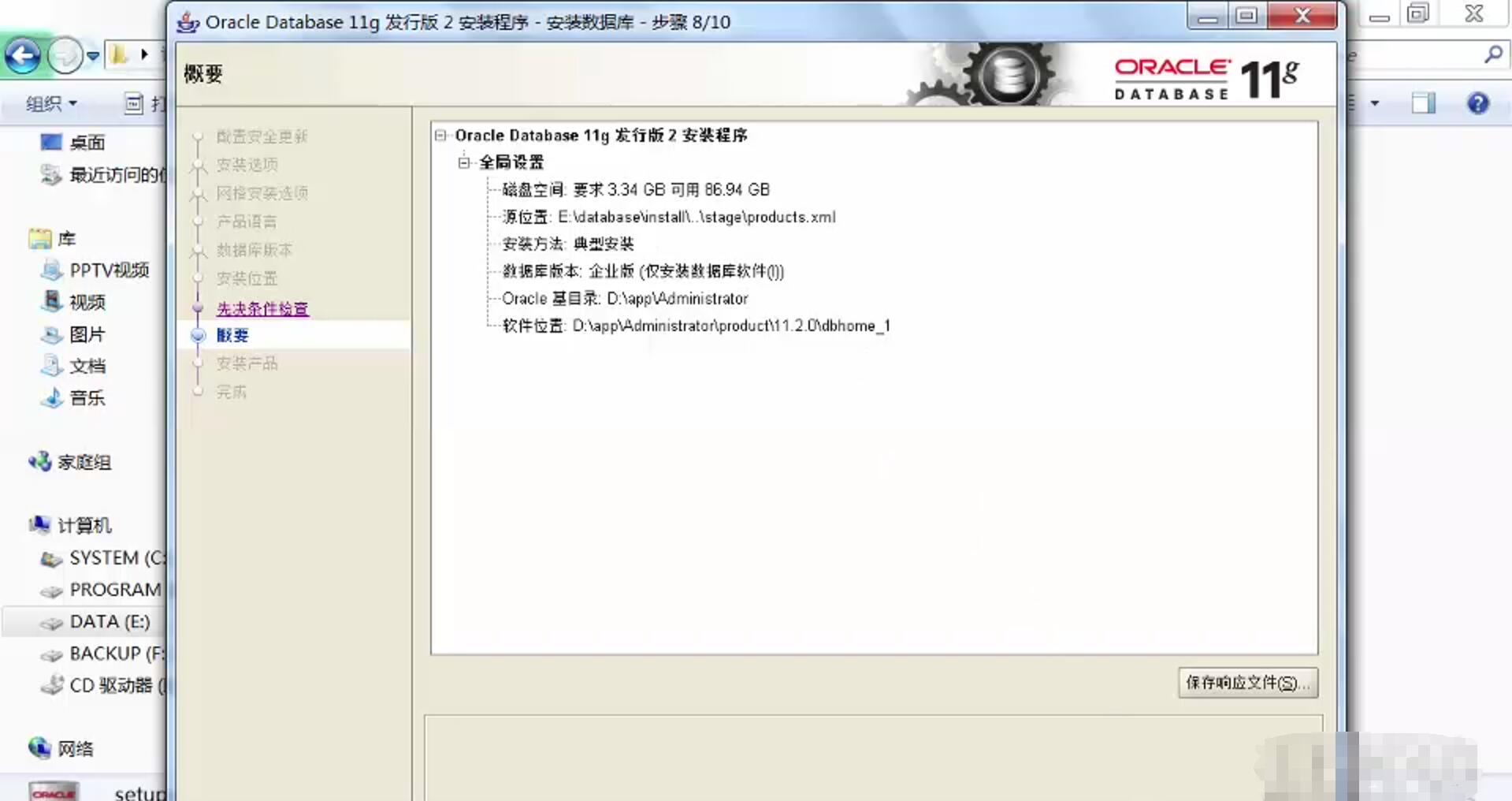Select the 计算机 computer icon in sidebar
The width and height of the screenshot is (1512, 801).
[39, 524]
